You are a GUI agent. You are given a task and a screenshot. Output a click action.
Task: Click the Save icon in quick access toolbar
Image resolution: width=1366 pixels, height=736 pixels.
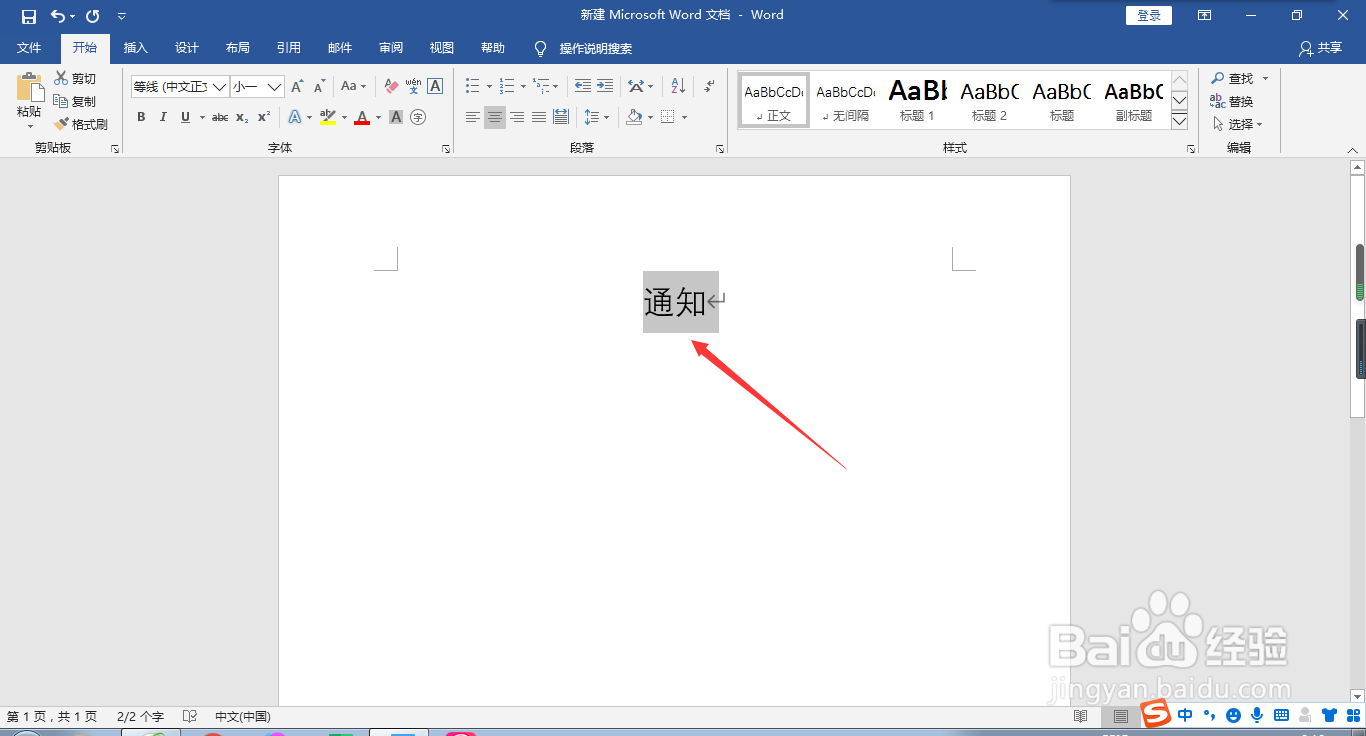tap(29, 16)
